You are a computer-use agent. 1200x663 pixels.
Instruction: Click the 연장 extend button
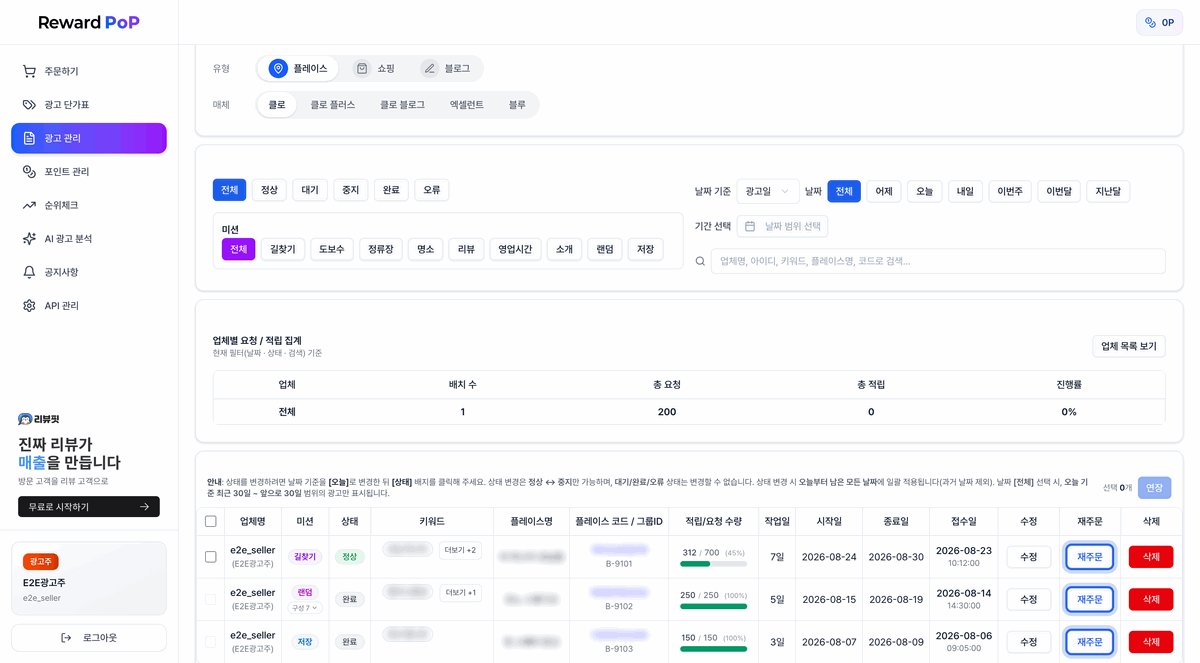(1154, 488)
